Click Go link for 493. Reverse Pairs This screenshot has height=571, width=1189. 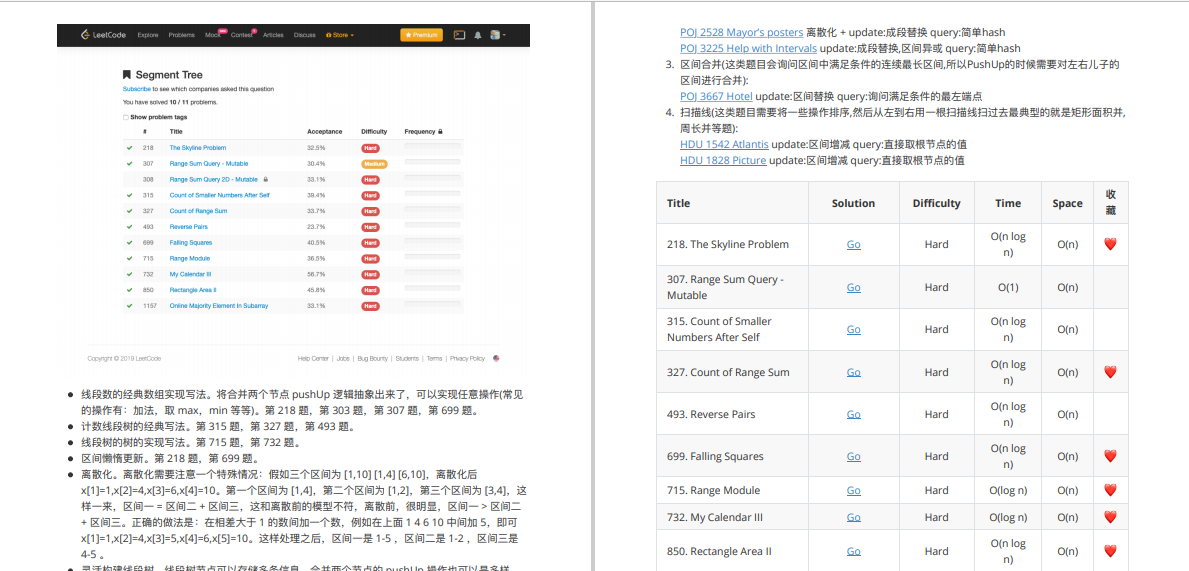click(853, 414)
